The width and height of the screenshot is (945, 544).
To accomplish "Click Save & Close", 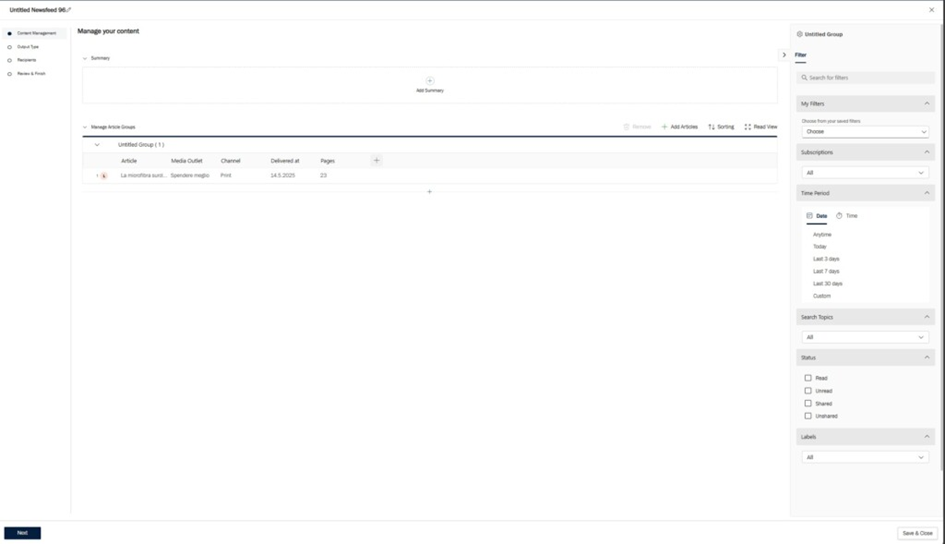I will point(917,533).
